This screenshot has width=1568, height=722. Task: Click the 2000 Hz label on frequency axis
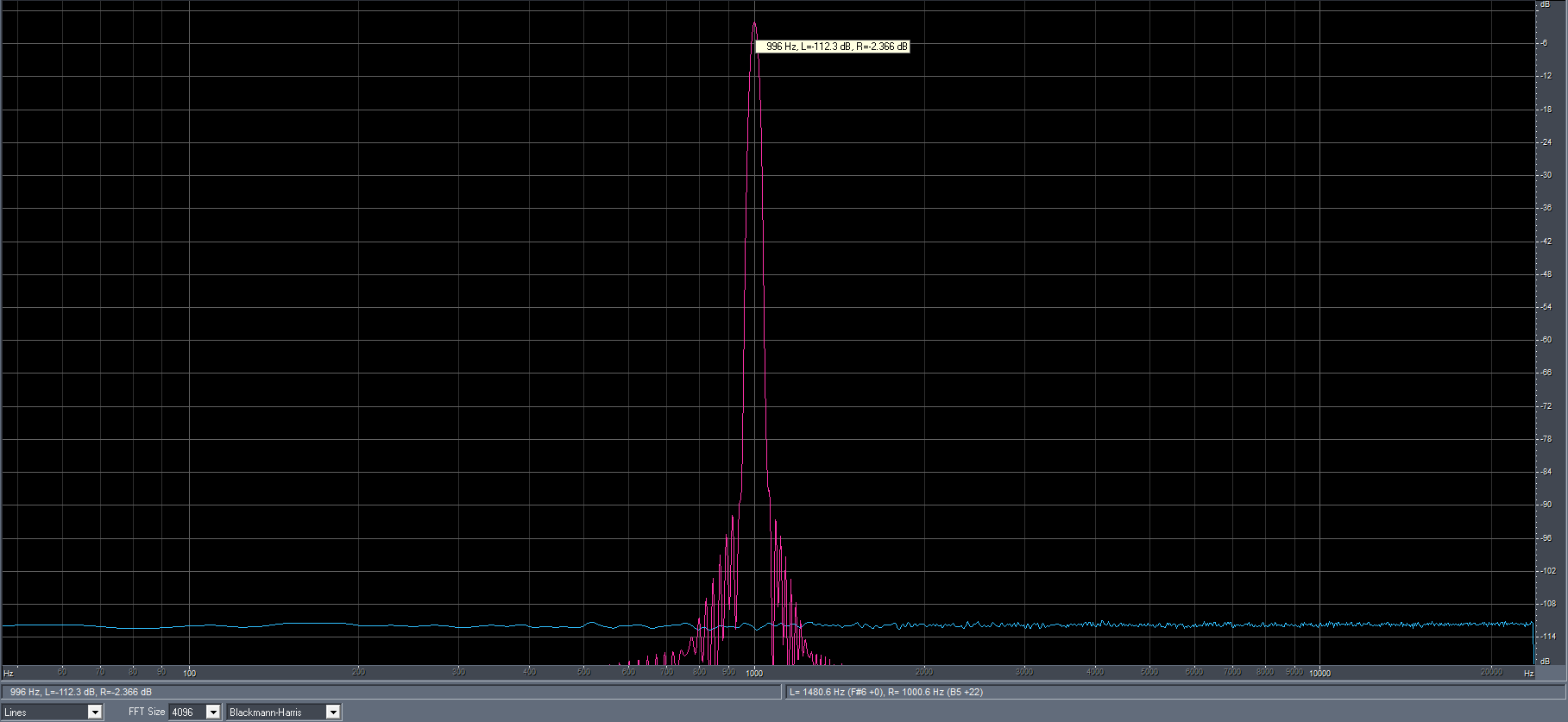[924, 671]
